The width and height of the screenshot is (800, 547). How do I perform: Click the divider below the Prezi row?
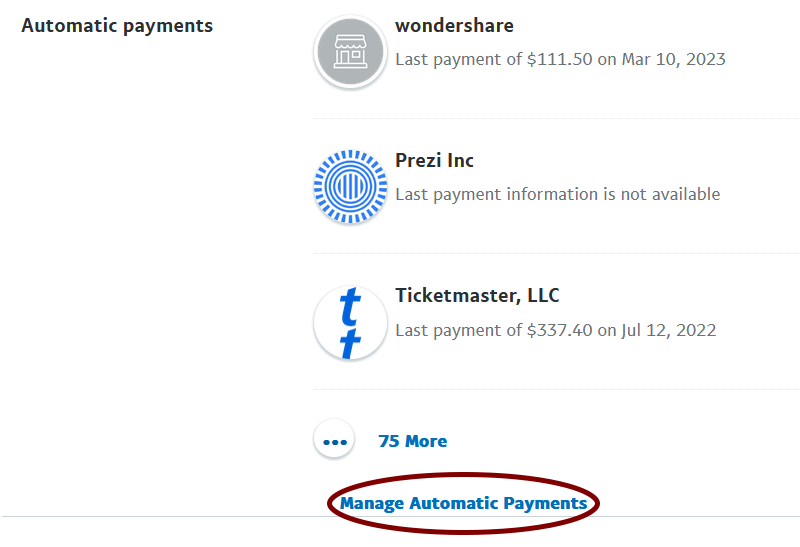556,253
